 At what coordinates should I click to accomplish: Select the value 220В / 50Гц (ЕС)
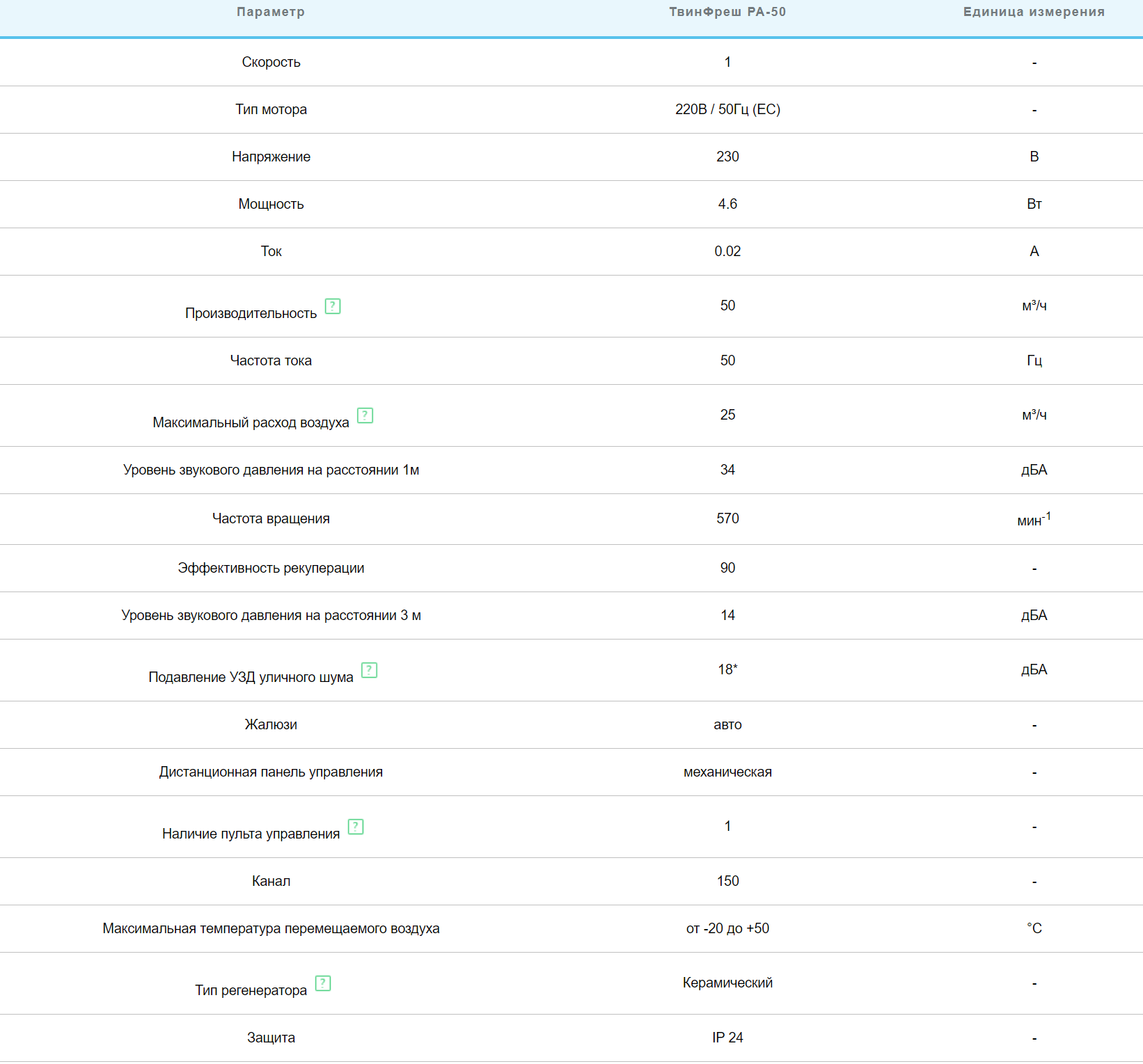point(727,109)
